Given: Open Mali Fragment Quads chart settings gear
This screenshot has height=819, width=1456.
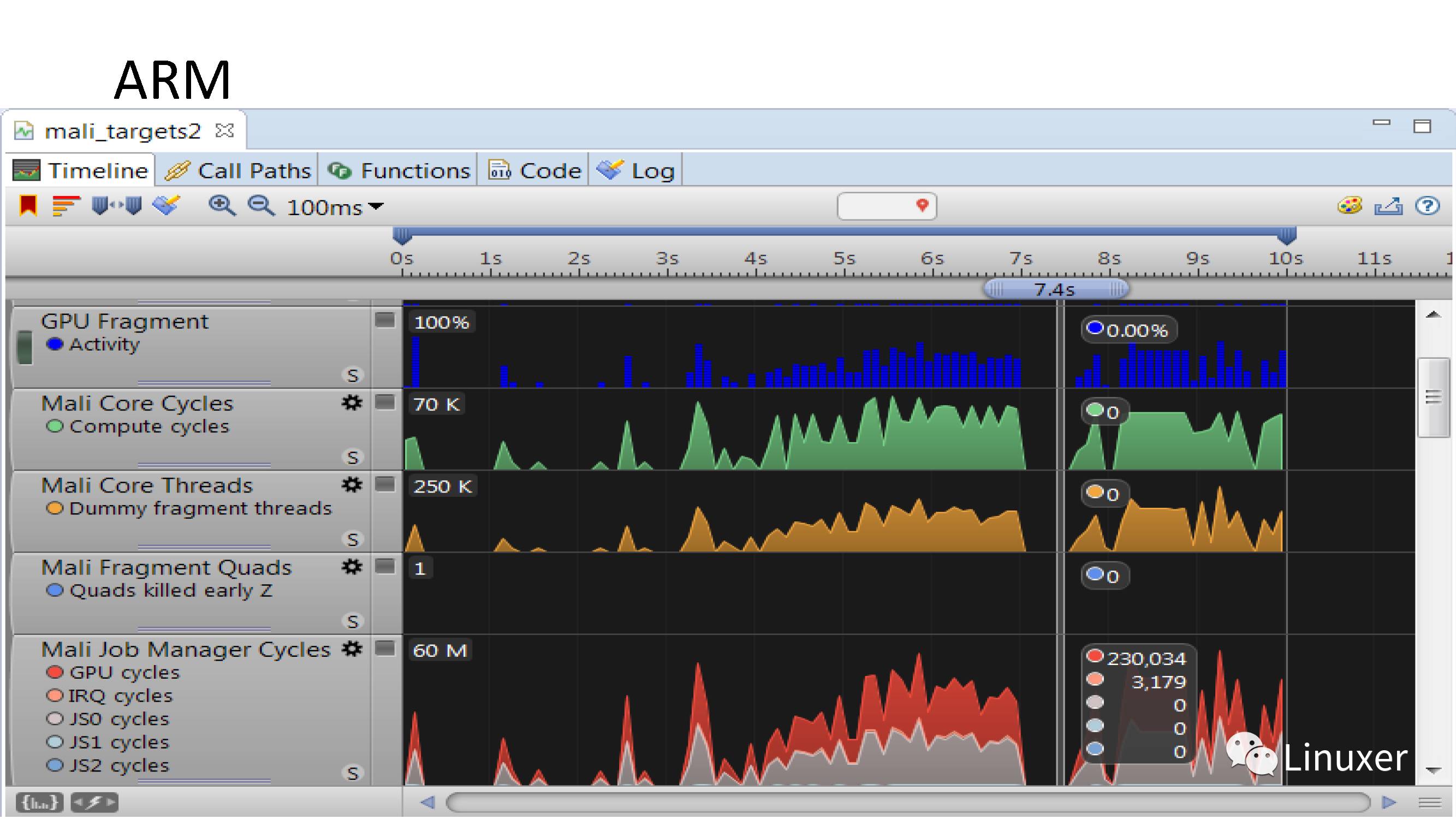Looking at the screenshot, I should tap(352, 566).
